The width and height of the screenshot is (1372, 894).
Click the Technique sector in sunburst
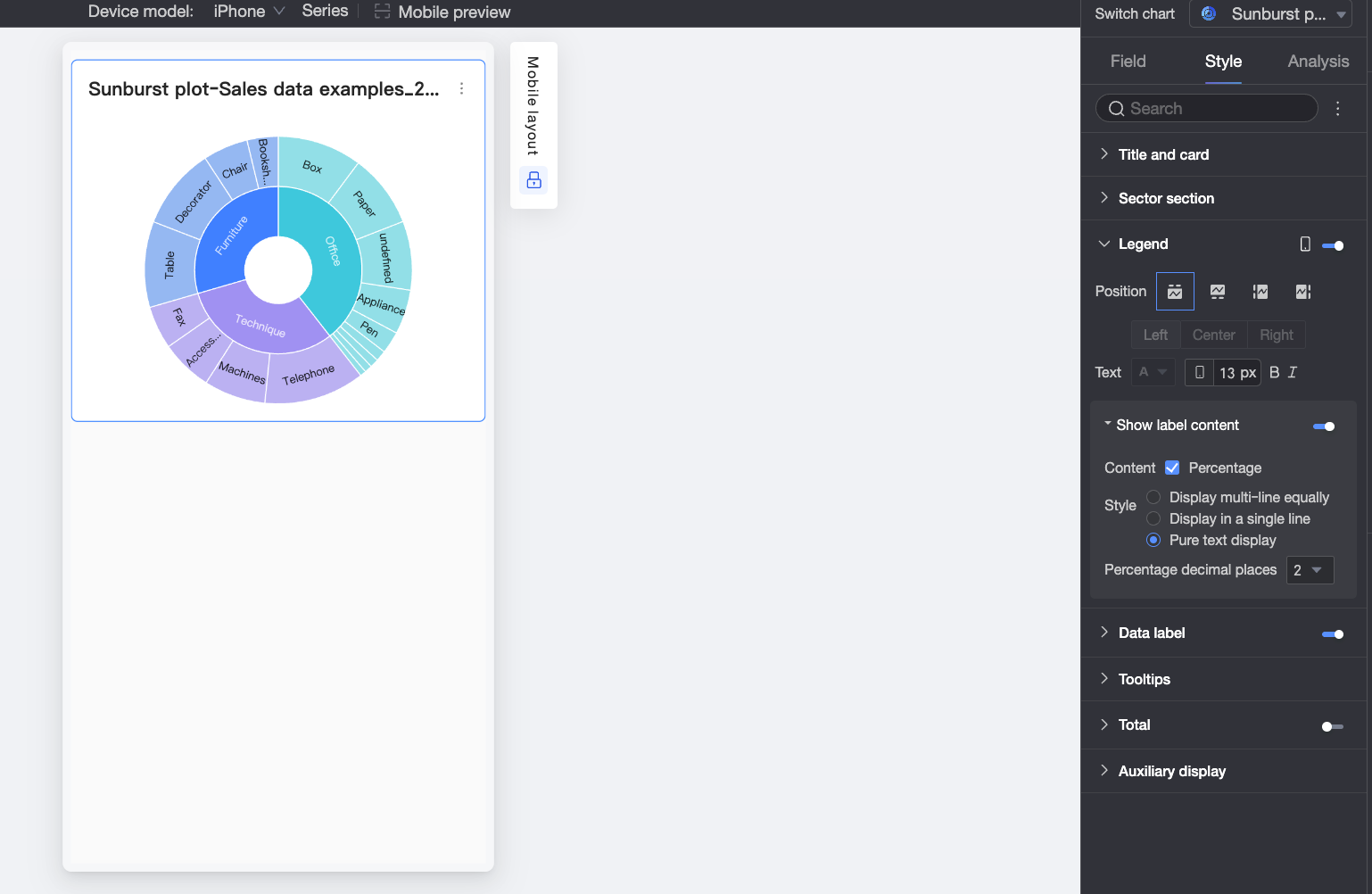(x=260, y=325)
